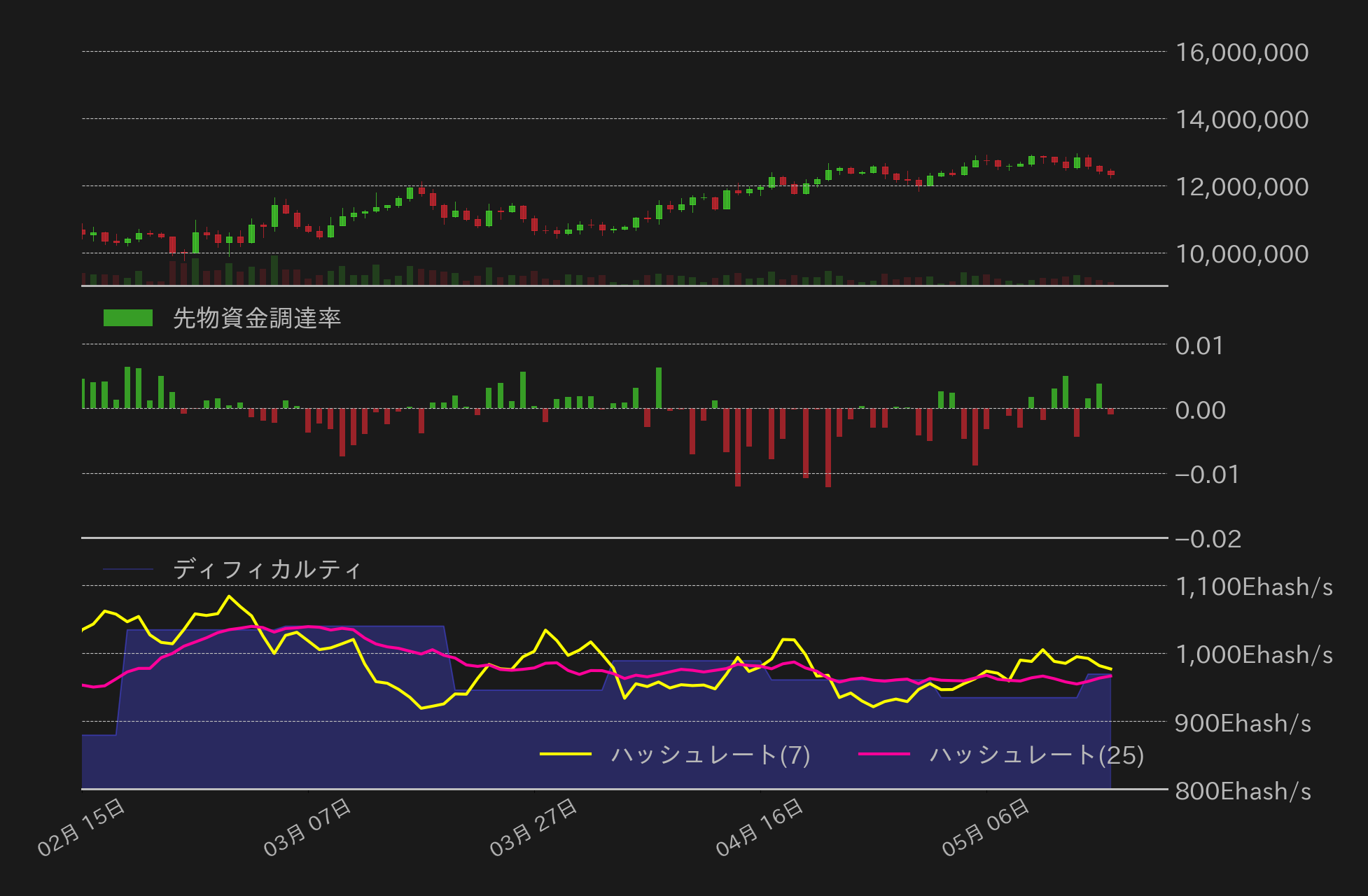Viewport: 1368px width, 896px height.
Task: Click the 03月 27日 date label
Action: (x=533, y=827)
